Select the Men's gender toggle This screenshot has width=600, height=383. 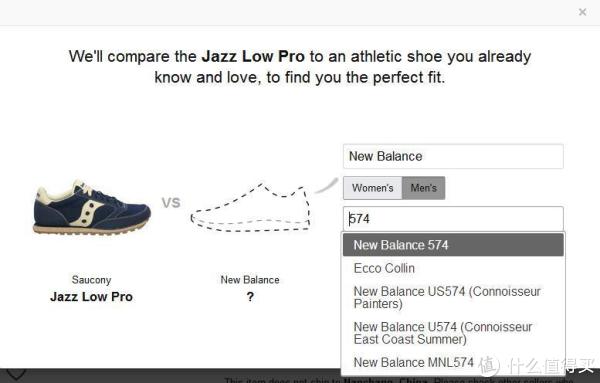(424, 188)
